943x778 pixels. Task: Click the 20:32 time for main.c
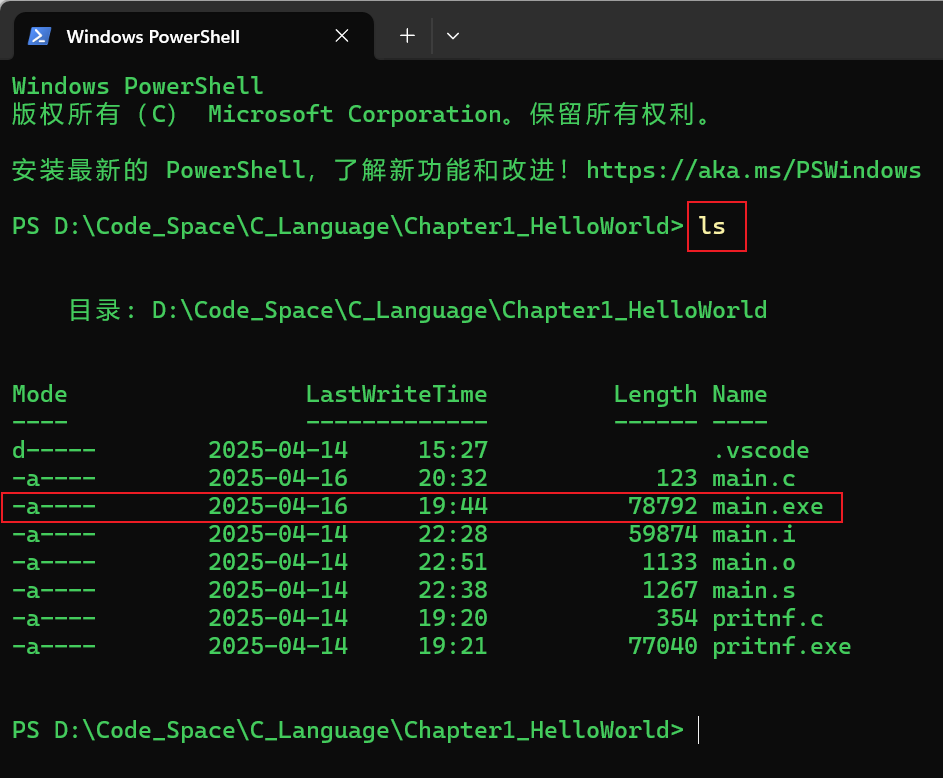[453, 479]
